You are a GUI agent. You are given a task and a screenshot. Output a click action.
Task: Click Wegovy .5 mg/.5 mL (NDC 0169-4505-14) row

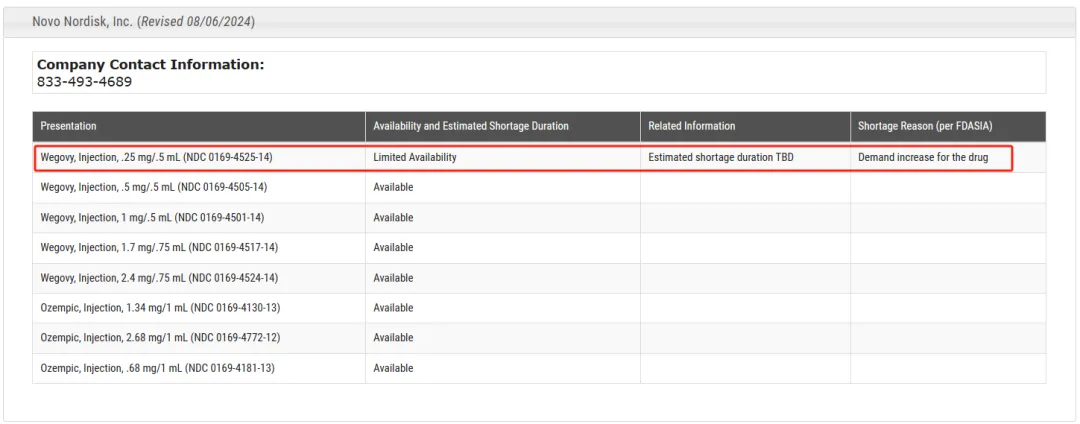pyautogui.click(x=153, y=187)
